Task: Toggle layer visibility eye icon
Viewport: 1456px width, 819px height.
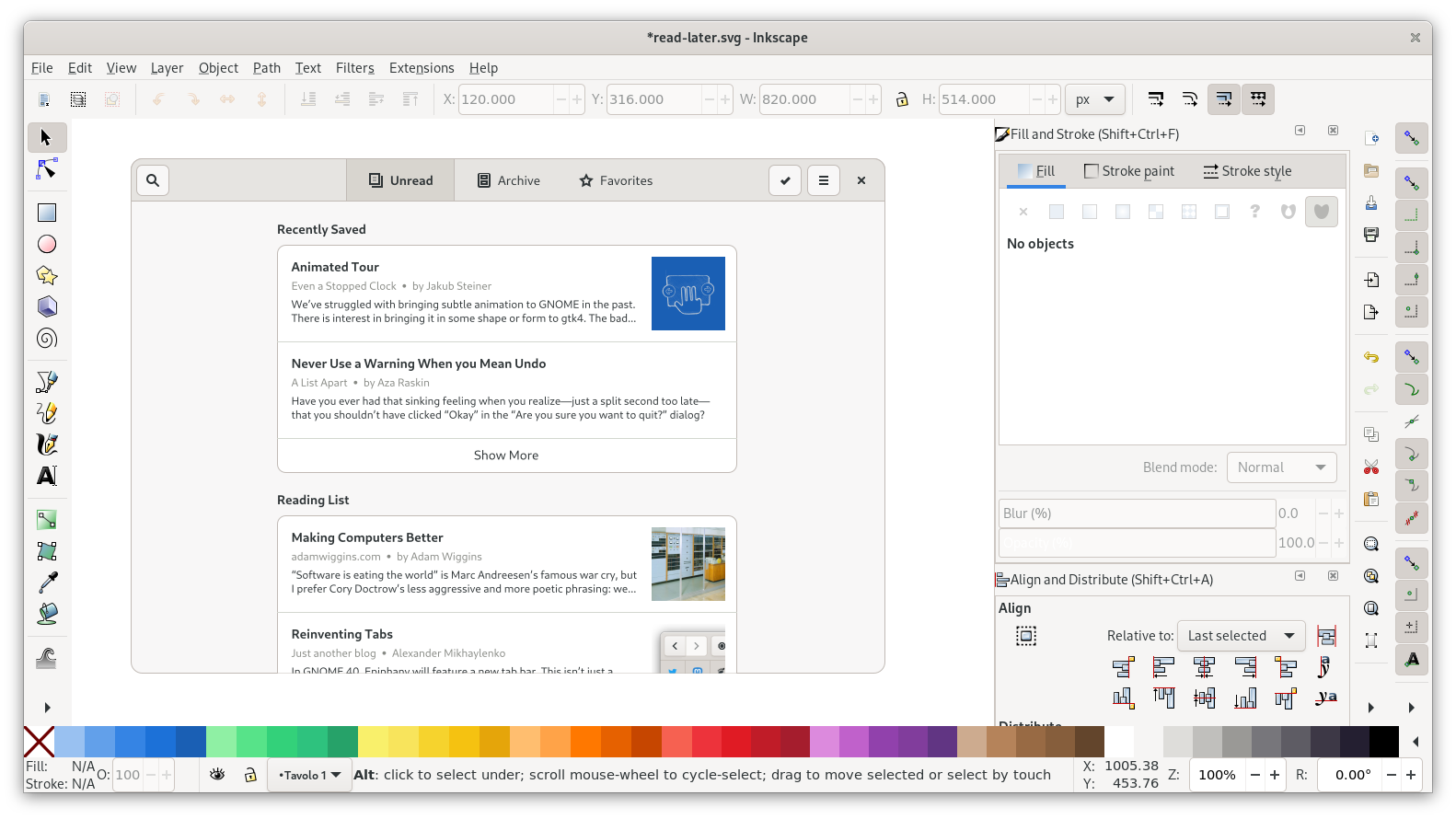Action: pyautogui.click(x=217, y=775)
